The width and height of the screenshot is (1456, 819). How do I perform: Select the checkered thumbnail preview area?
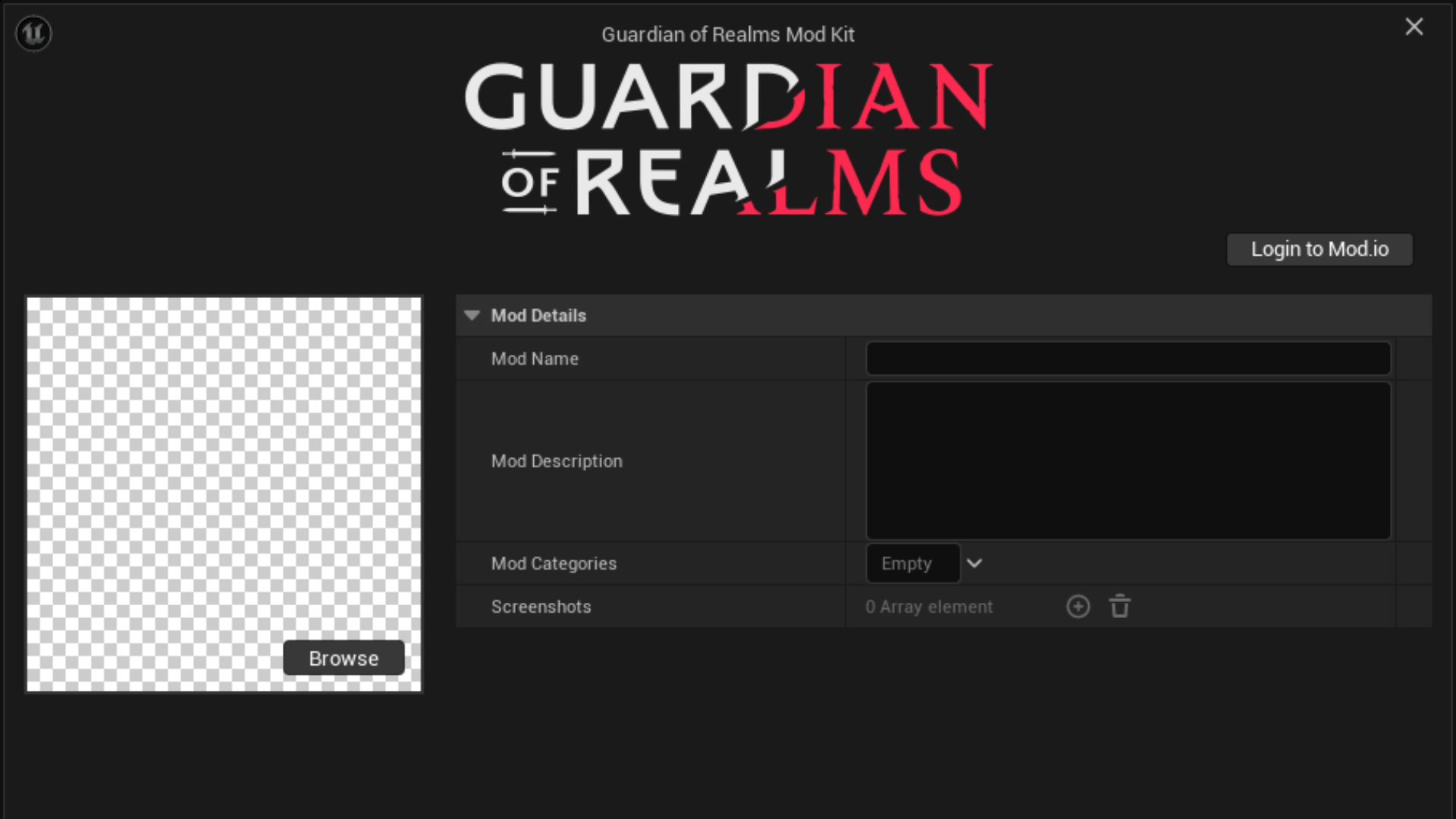click(224, 494)
